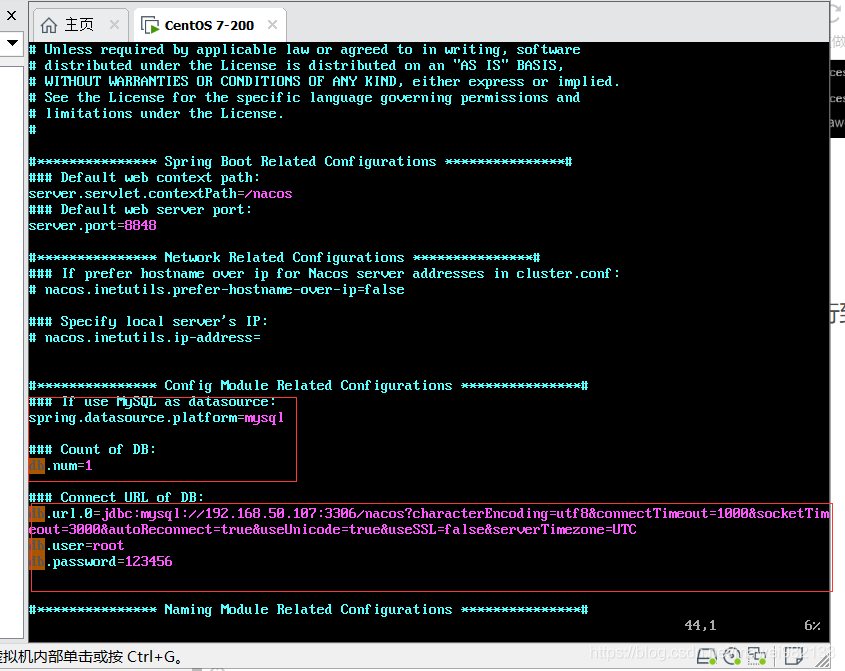The height and width of the screenshot is (671, 845).
Task: Click the '### Count of DB:' comment
Action: (92, 449)
